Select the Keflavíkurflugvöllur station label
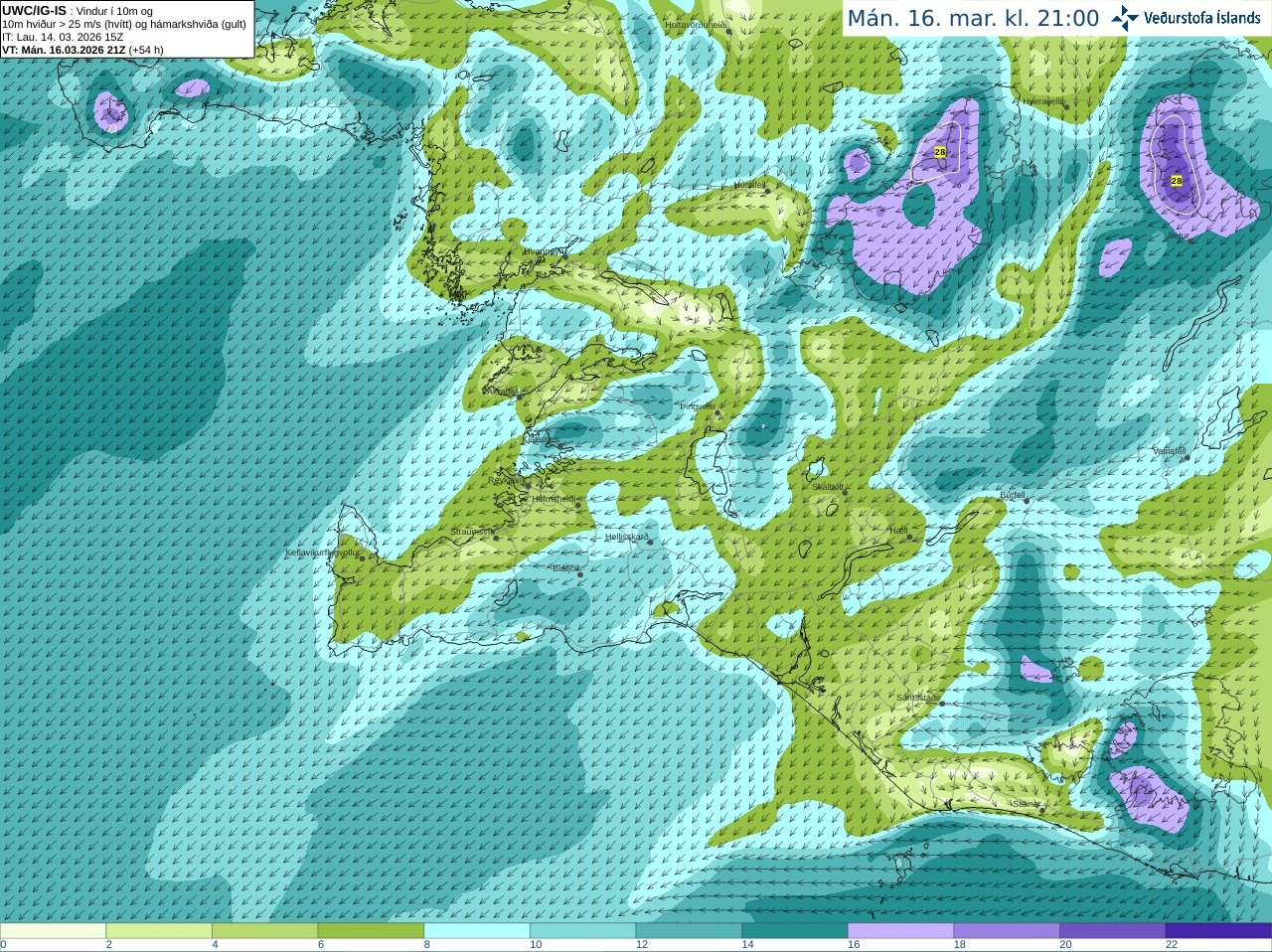The height and width of the screenshot is (952, 1272). click(x=323, y=553)
